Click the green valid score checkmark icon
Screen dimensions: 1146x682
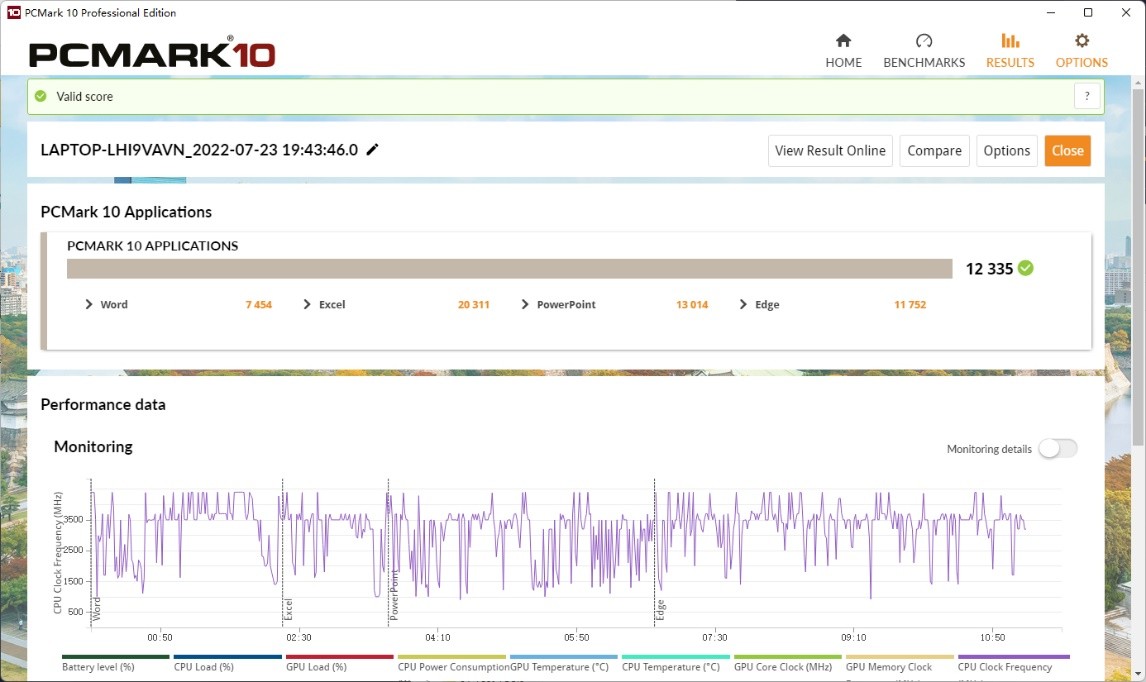(41, 97)
